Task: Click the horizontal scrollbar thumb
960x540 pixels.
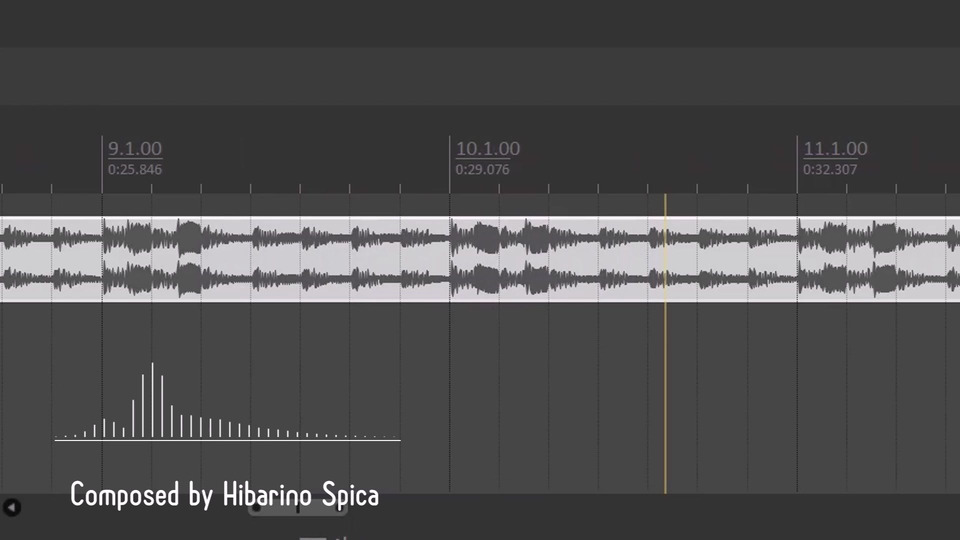Action: (x=298, y=508)
